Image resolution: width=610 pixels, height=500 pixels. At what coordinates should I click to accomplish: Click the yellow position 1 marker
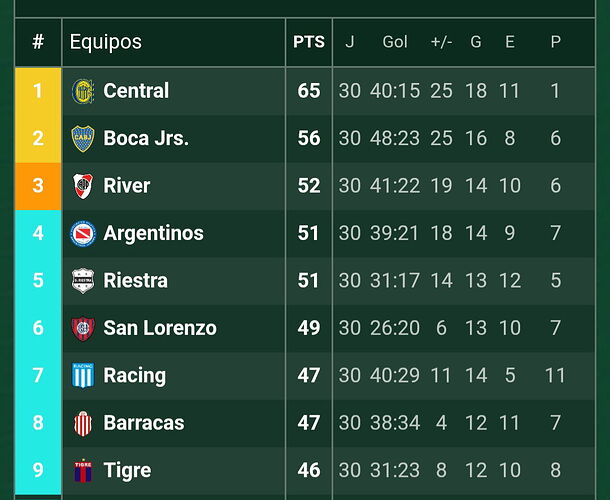click(38, 91)
